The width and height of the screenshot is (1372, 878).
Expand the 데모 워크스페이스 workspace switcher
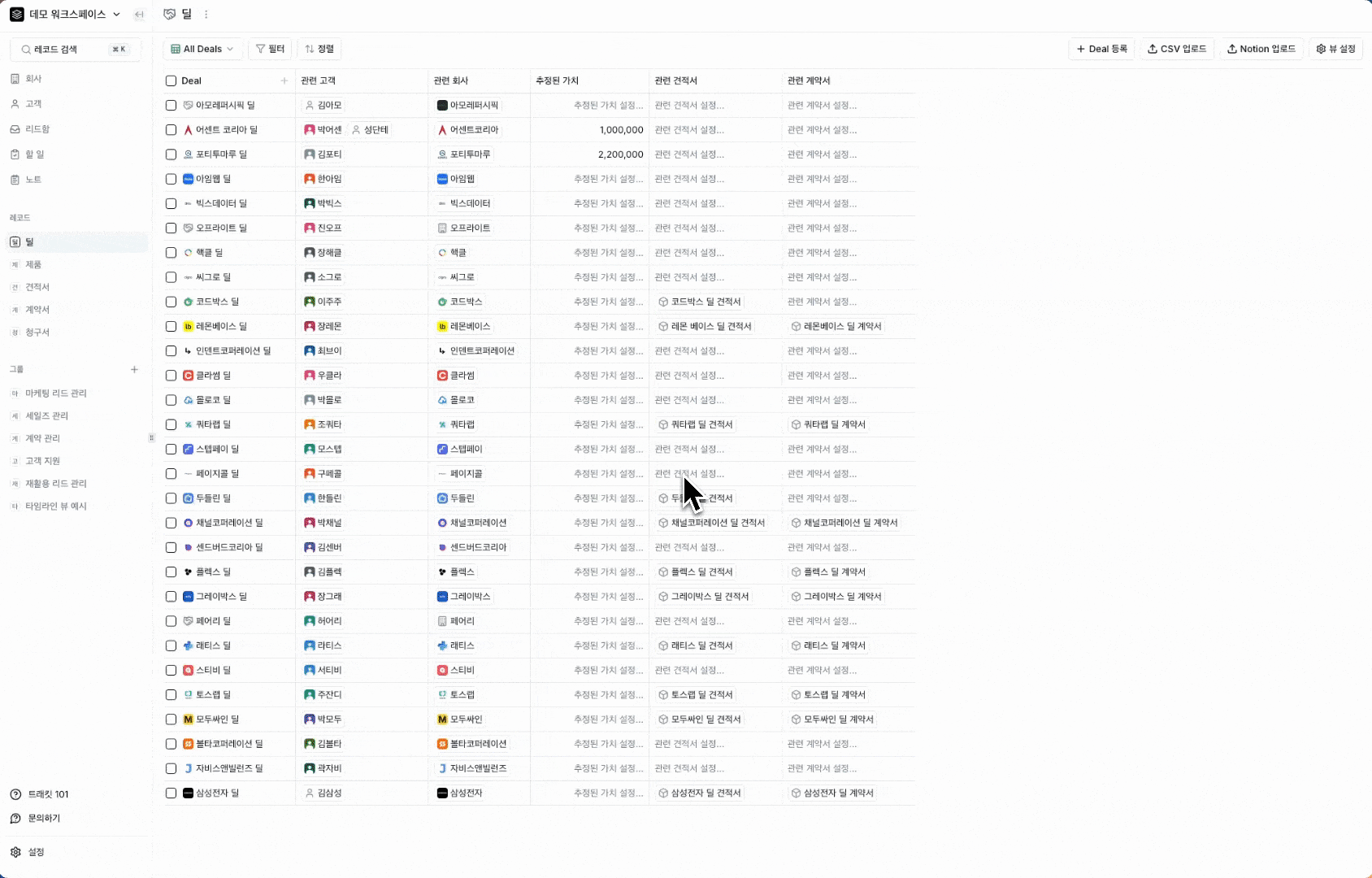pos(65,15)
